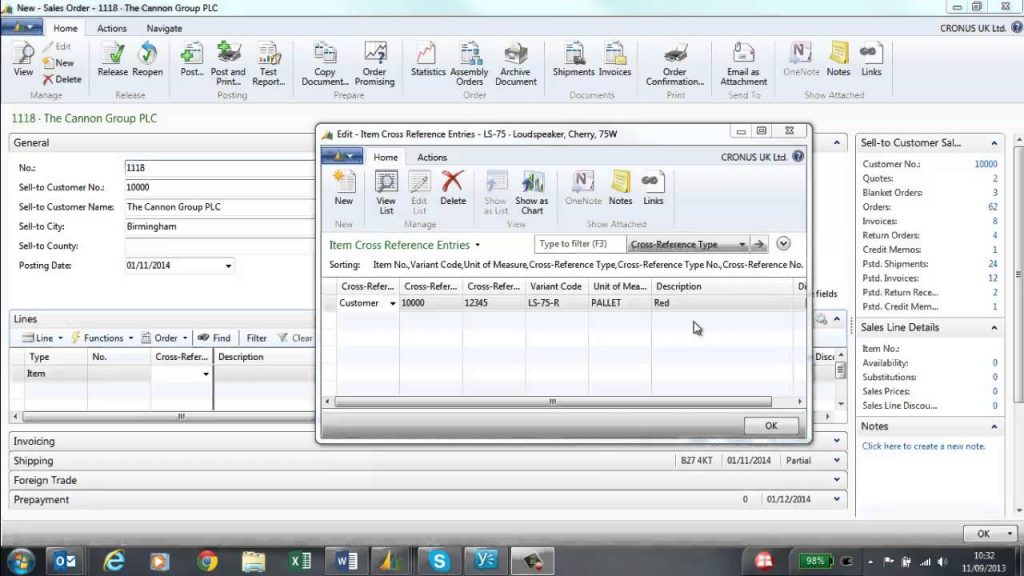This screenshot has width=1024, height=576.
Task: Click OK in Cross Reference dialog
Action: tap(771, 426)
